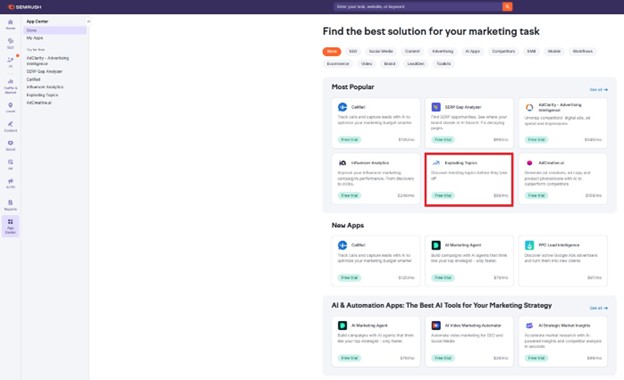Click the Influencer Analytics app icon

[x=342, y=163]
